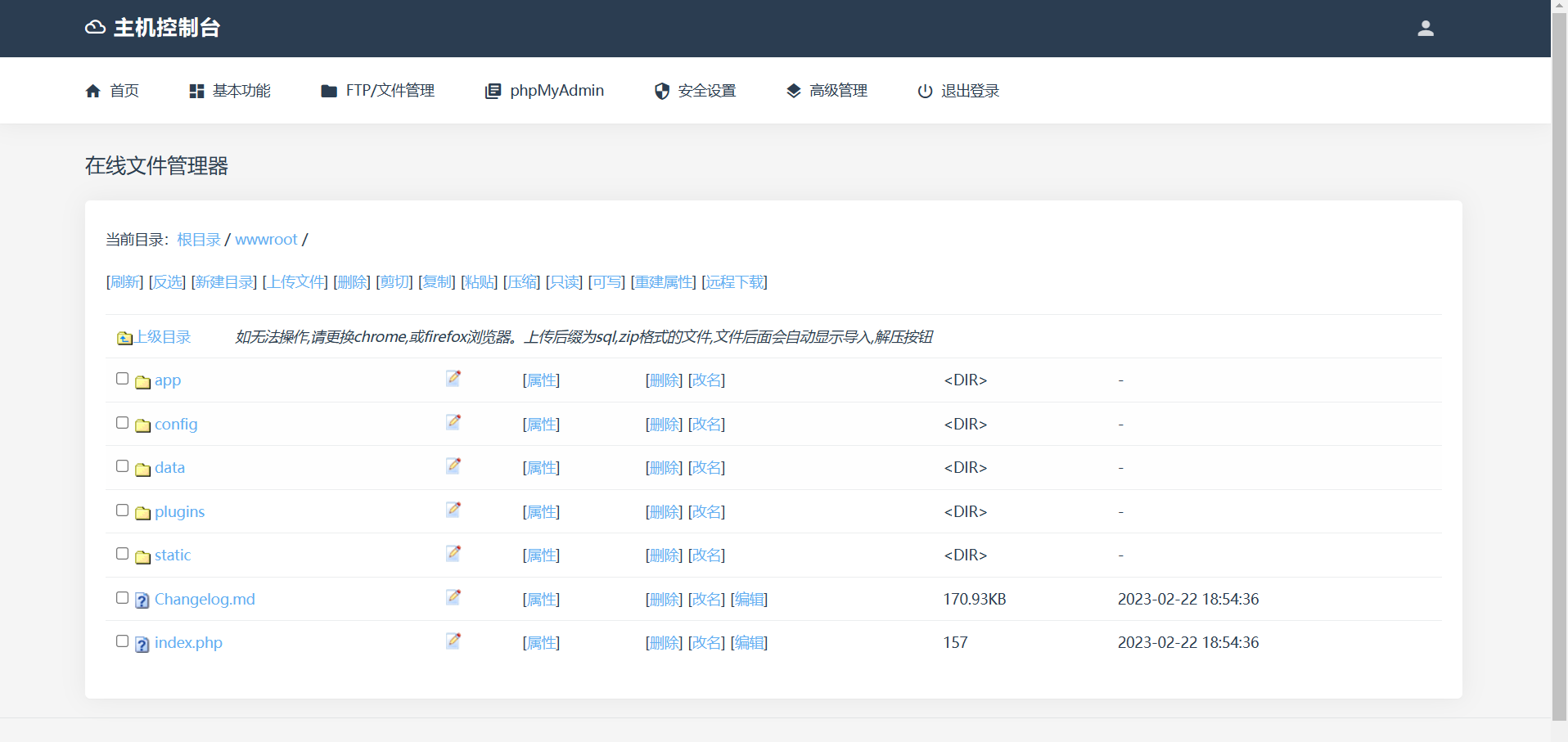Click the 上级目录 up-folder icon
The image size is (1568, 742).
click(124, 338)
